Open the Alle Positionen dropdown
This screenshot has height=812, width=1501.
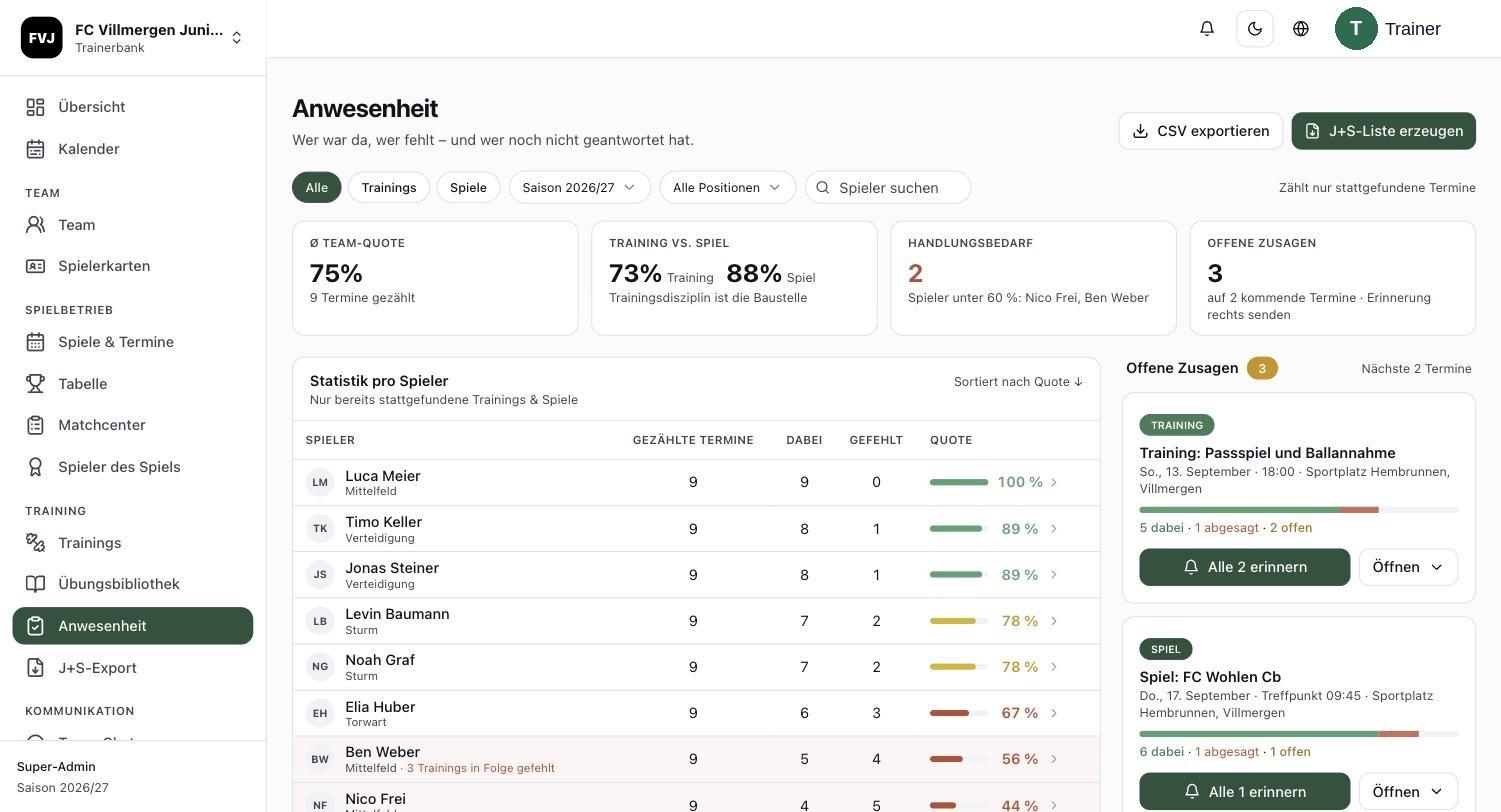pyautogui.click(x=728, y=188)
